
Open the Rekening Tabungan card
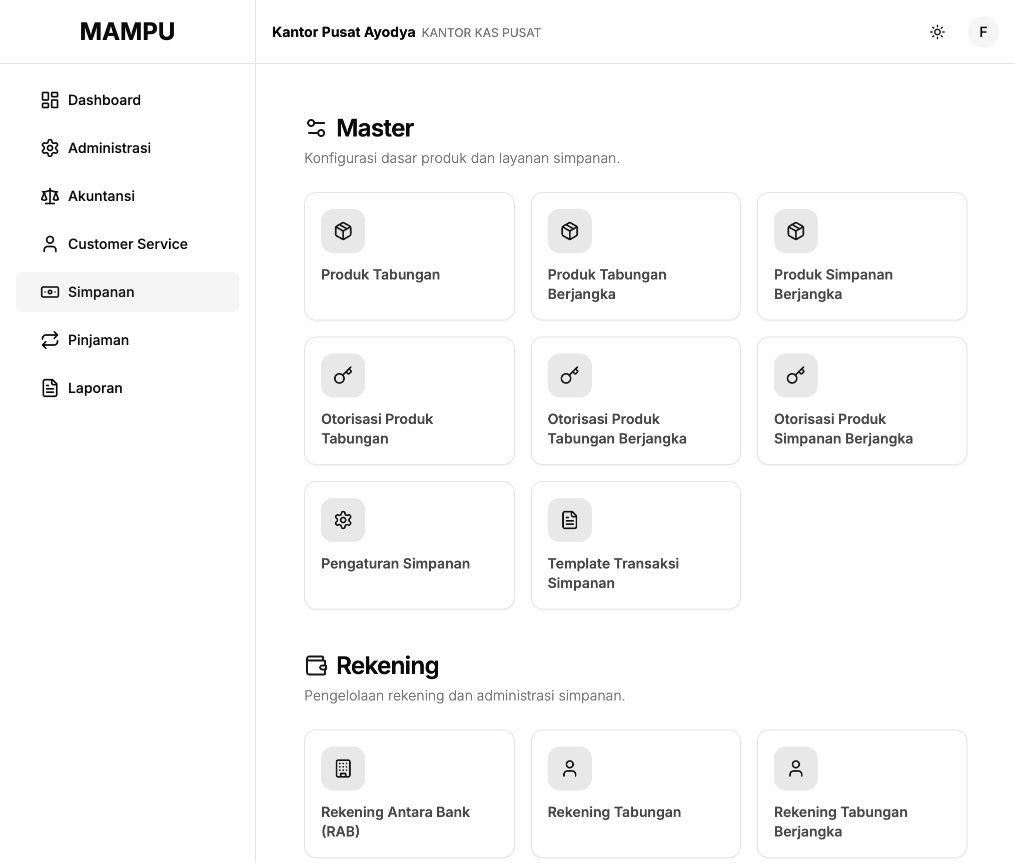coord(636,794)
